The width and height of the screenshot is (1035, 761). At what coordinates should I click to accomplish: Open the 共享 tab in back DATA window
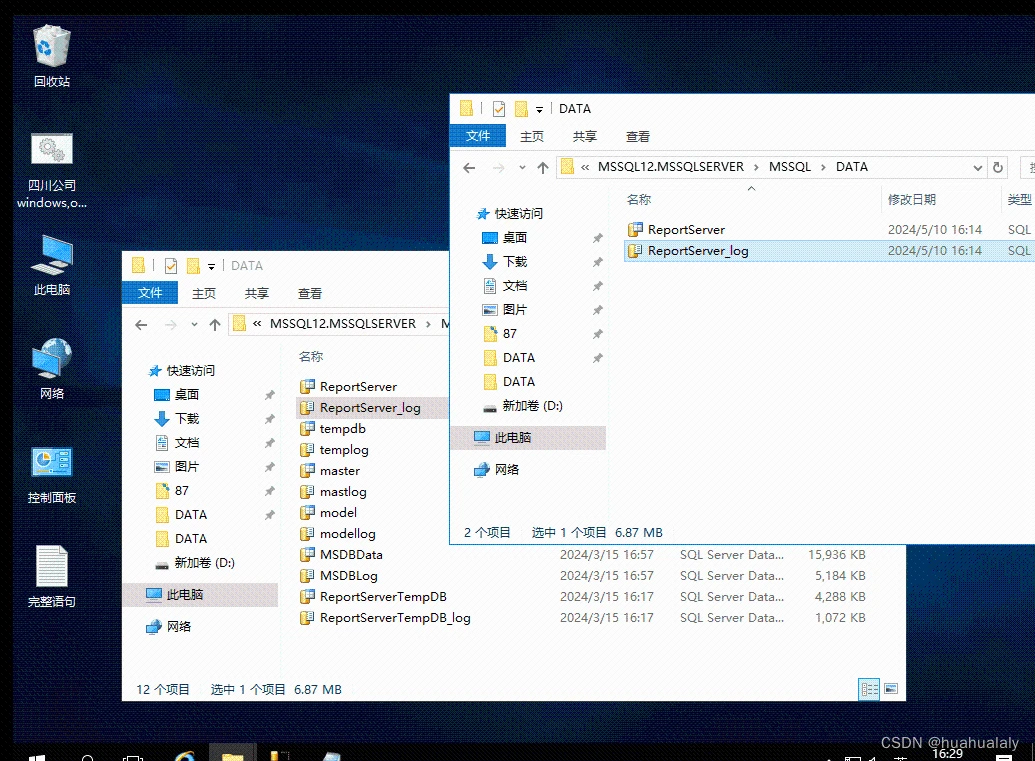point(256,293)
